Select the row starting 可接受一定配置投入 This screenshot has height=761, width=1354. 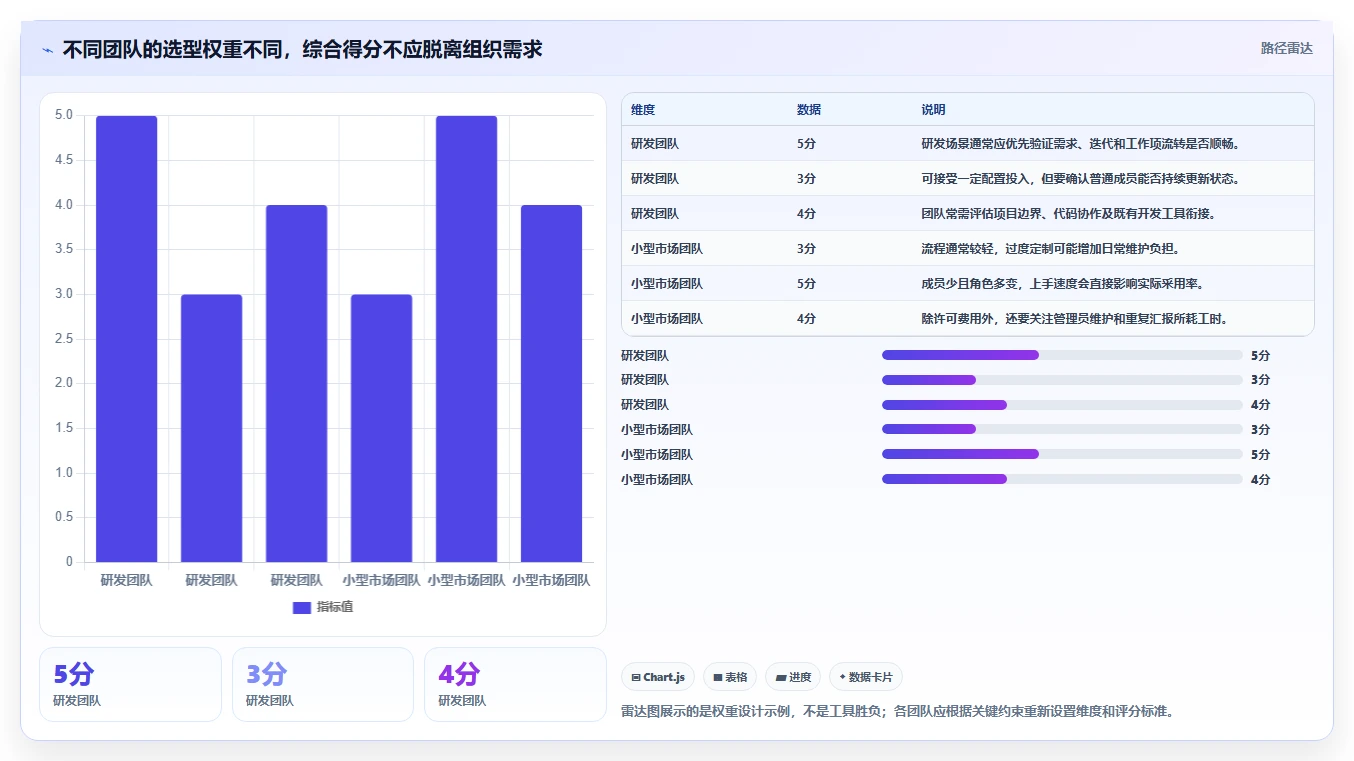click(968, 179)
